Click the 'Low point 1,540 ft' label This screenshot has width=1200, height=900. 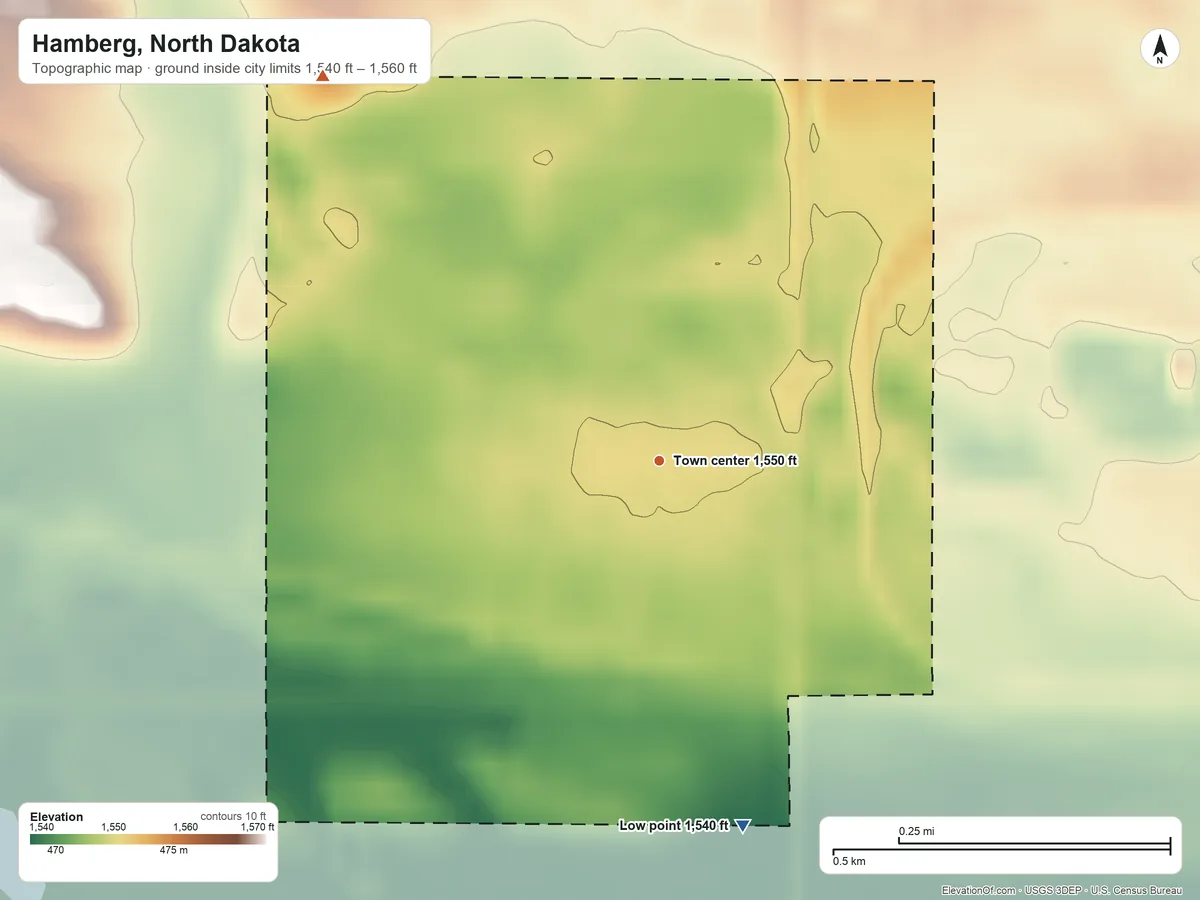coord(674,825)
